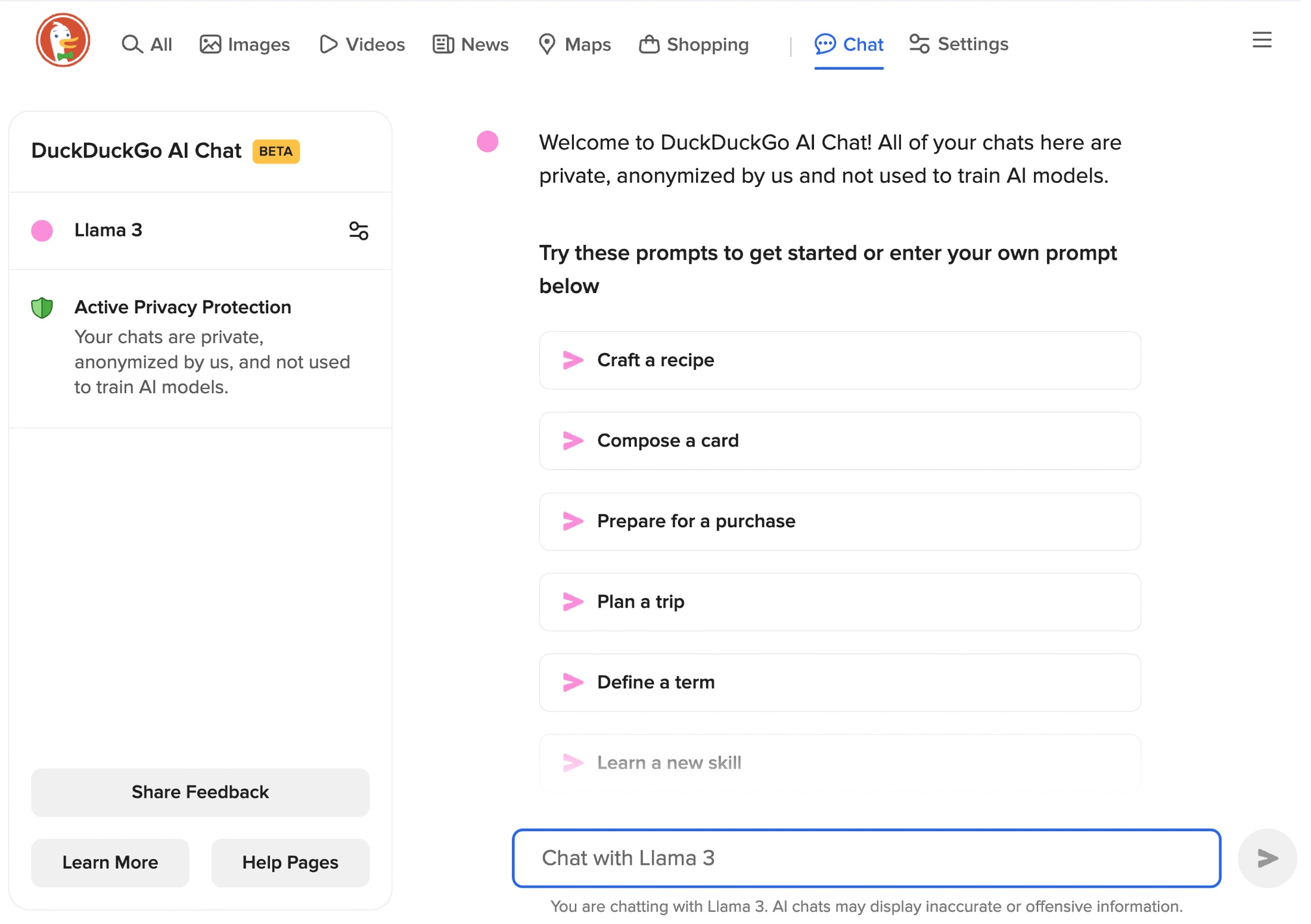Expand the Llama 3 model selector

[108, 231]
